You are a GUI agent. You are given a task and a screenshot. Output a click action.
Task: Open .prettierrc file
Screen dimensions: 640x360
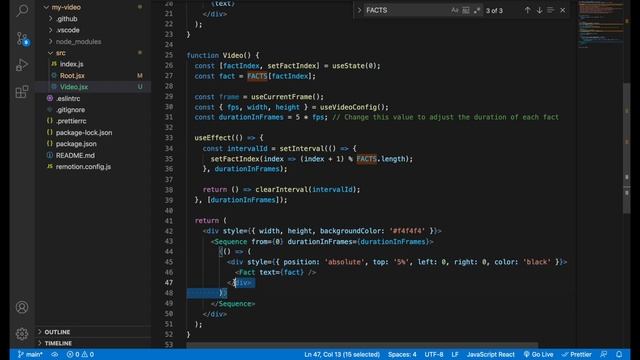coord(71,121)
